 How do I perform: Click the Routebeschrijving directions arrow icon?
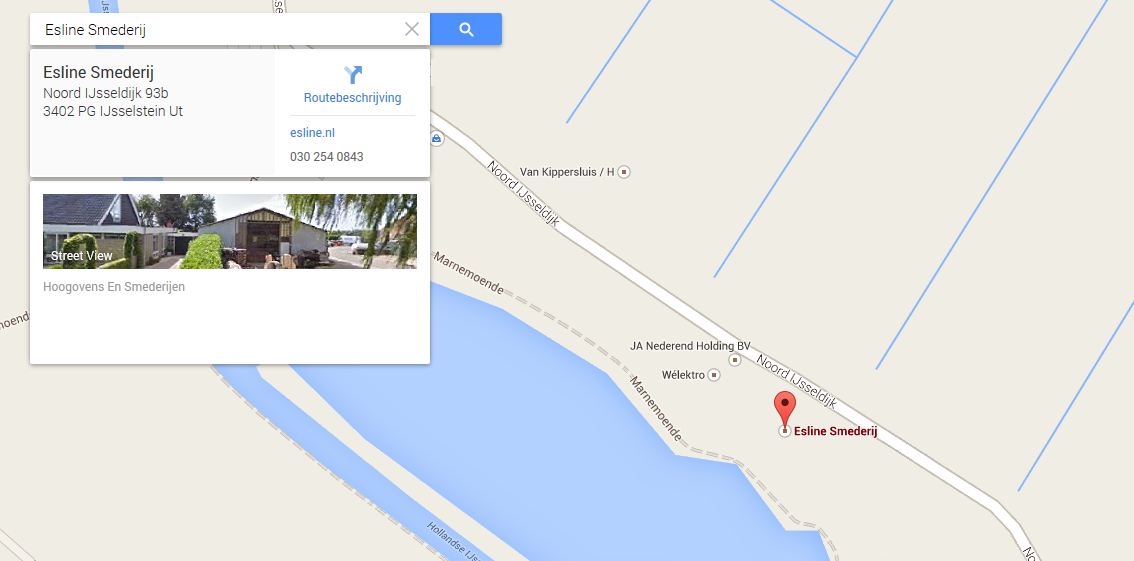pyautogui.click(x=352, y=74)
